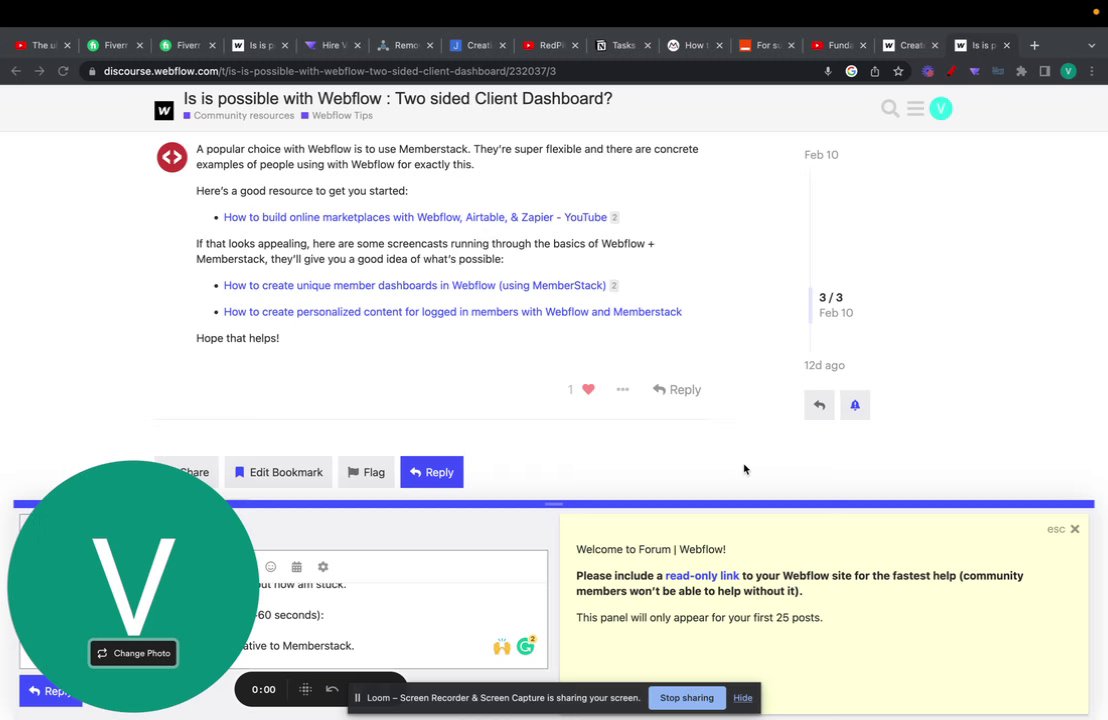The image size is (1108, 720).
Task: Open the tab search chevron dropdown
Action: [1092, 45]
